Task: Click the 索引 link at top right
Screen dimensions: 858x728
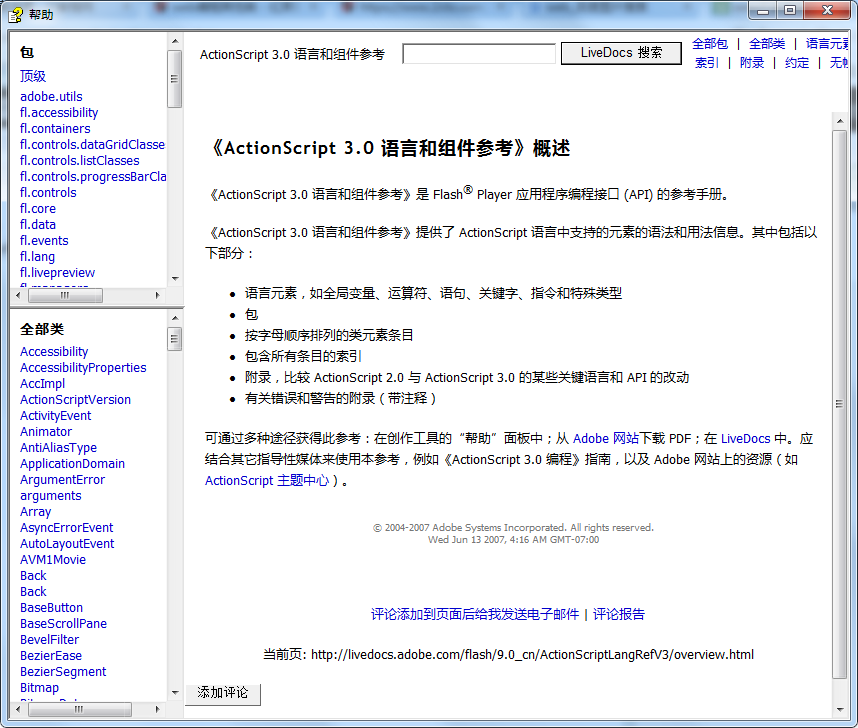Action: pyautogui.click(x=705, y=62)
